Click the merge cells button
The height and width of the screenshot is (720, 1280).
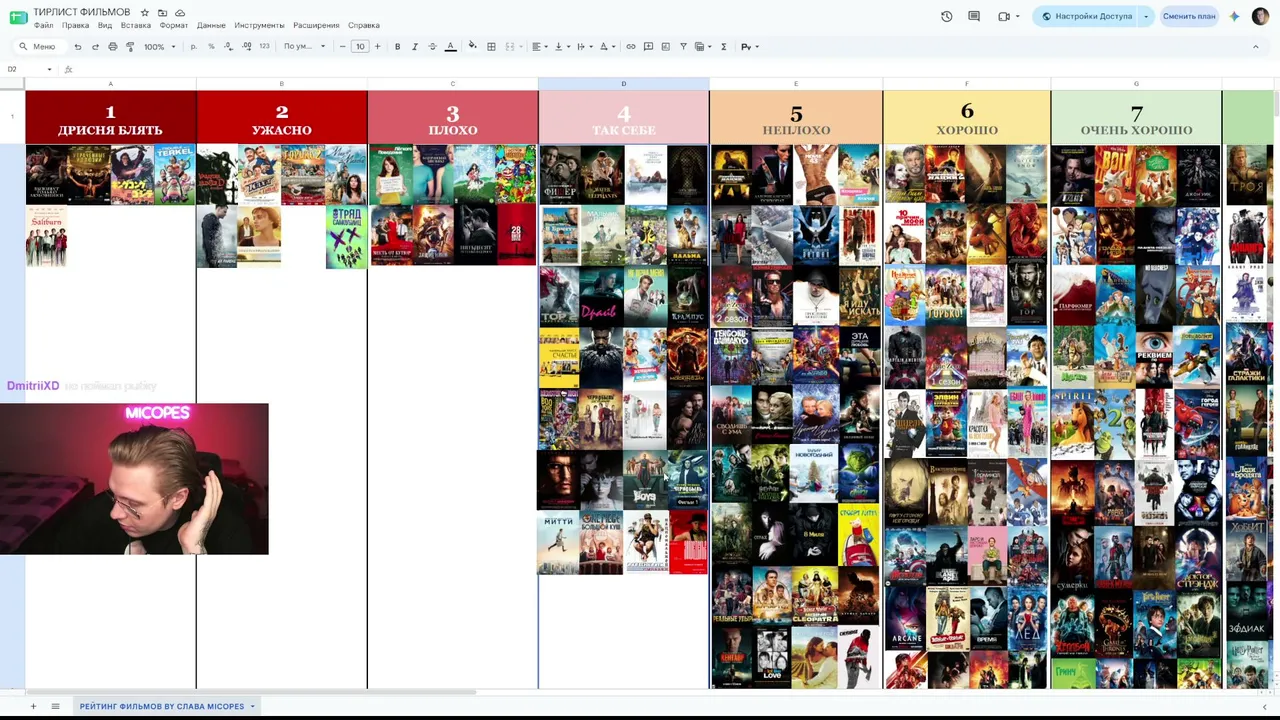coord(509,47)
